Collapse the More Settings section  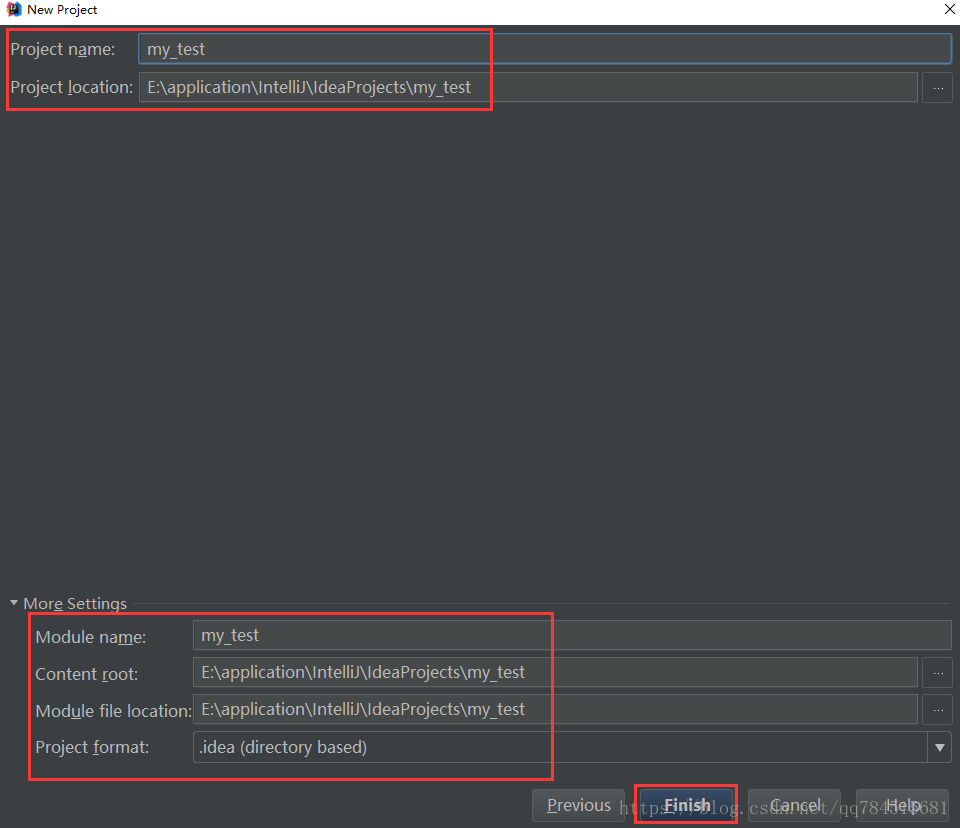tap(14, 603)
